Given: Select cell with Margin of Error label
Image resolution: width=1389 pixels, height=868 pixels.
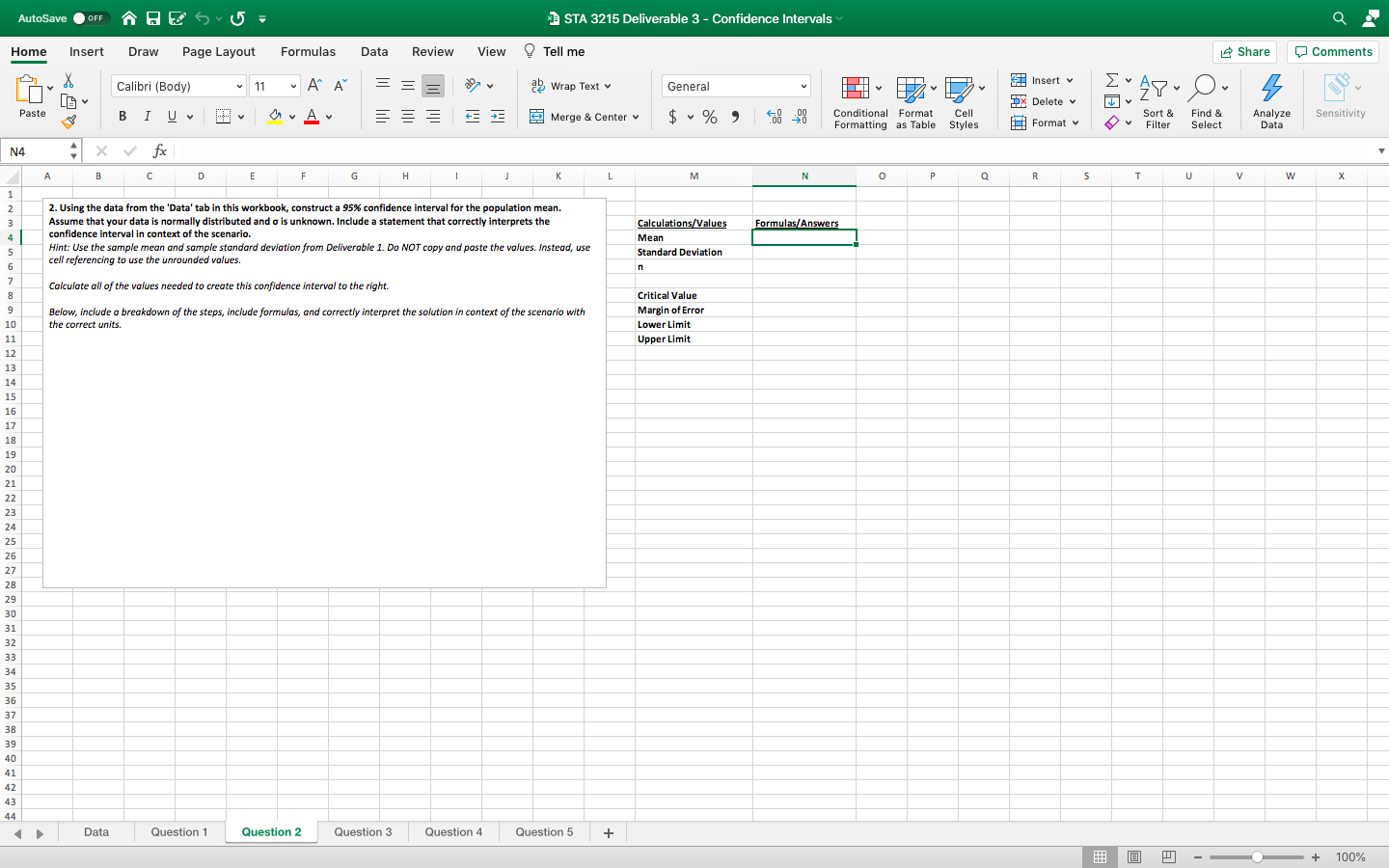Looking at the screenshot, I should point(694,311).
